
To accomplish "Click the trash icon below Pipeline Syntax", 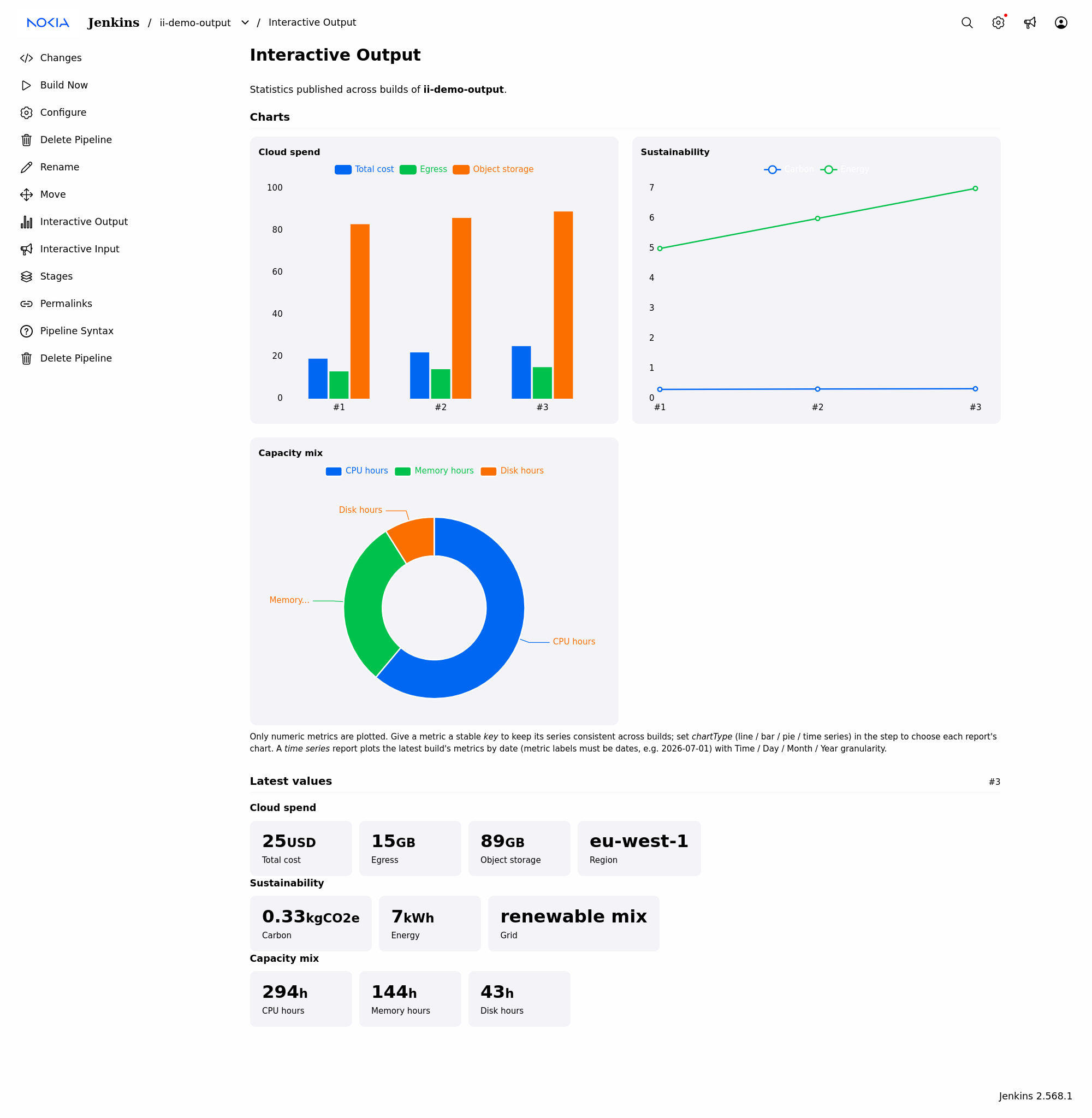I will 26,358.
